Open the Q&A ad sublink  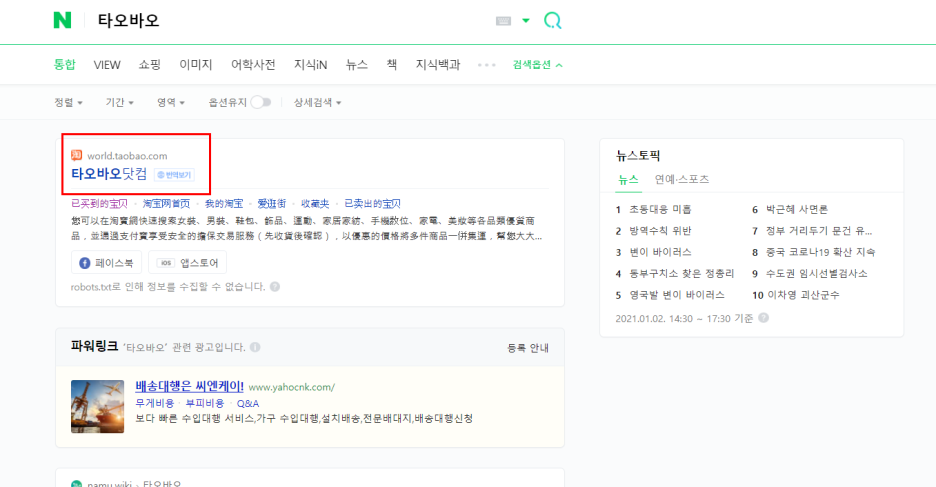pyautogui.click(x=248, y=403)
